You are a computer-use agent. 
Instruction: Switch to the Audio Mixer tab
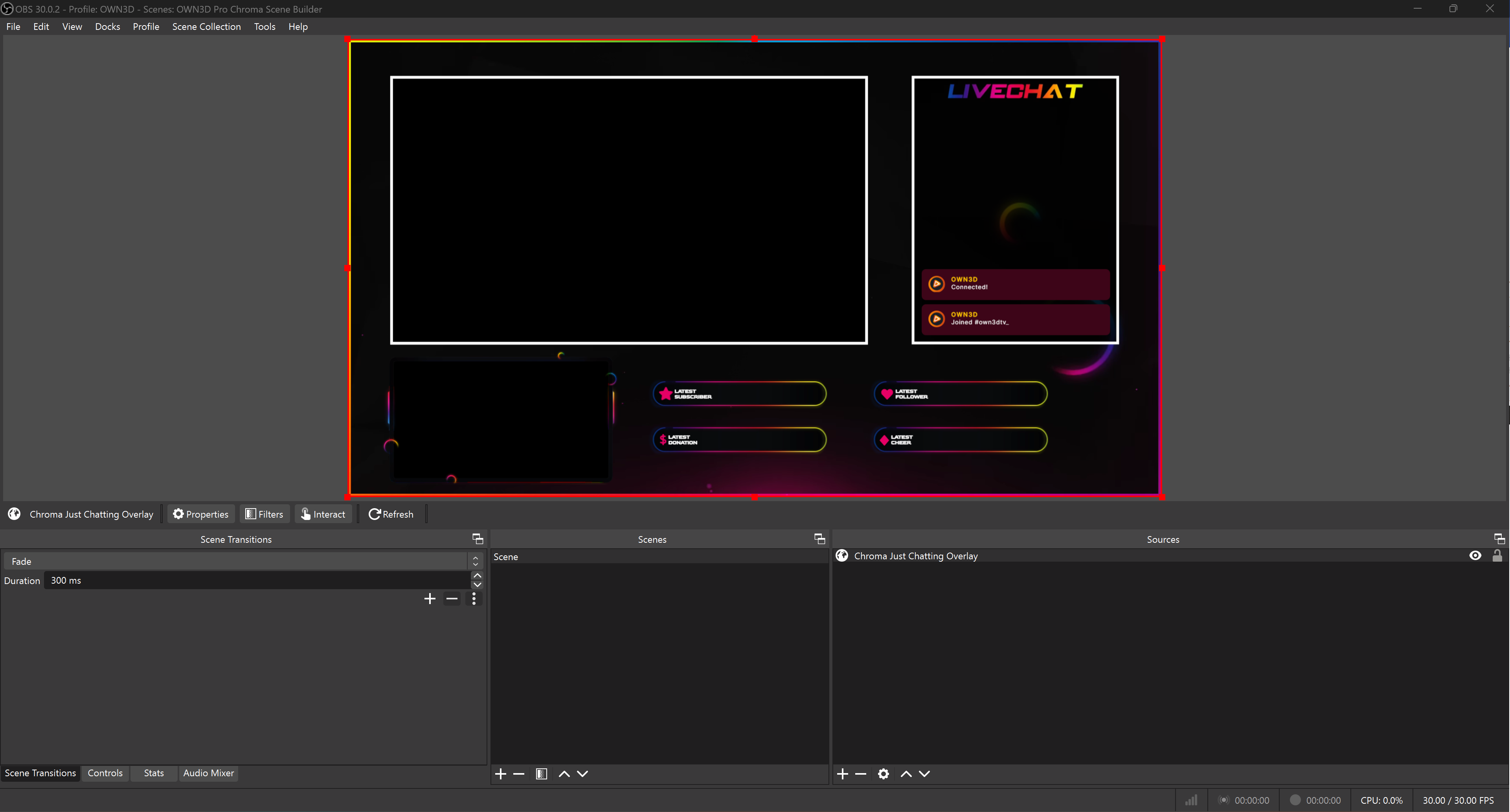click(208, 773)
